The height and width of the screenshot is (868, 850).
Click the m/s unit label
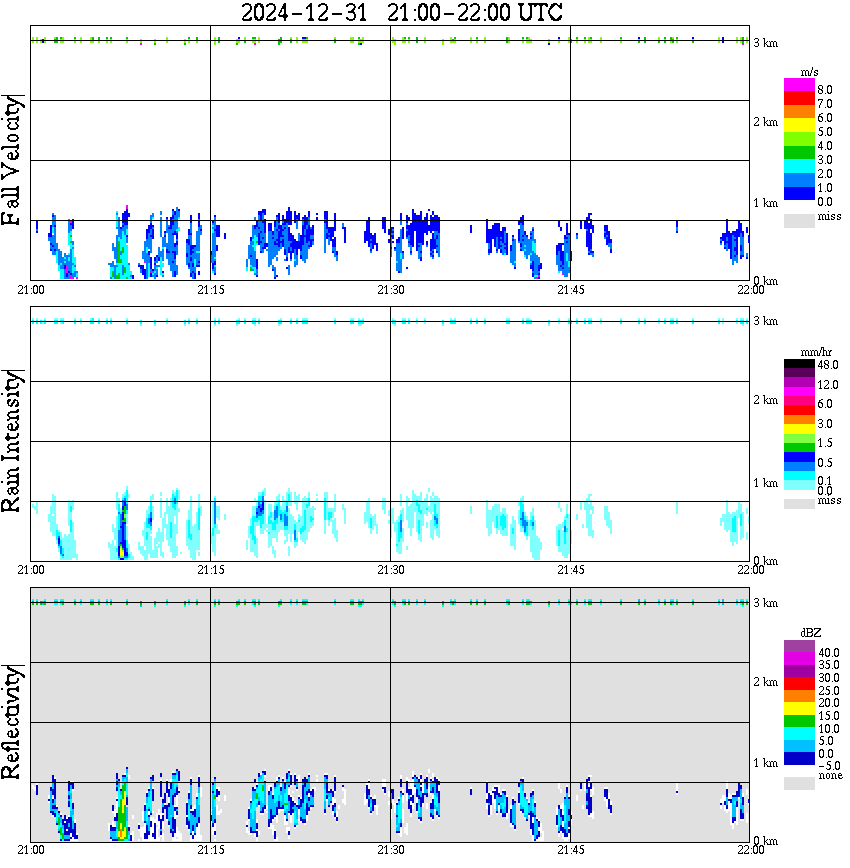coord(809,73)
